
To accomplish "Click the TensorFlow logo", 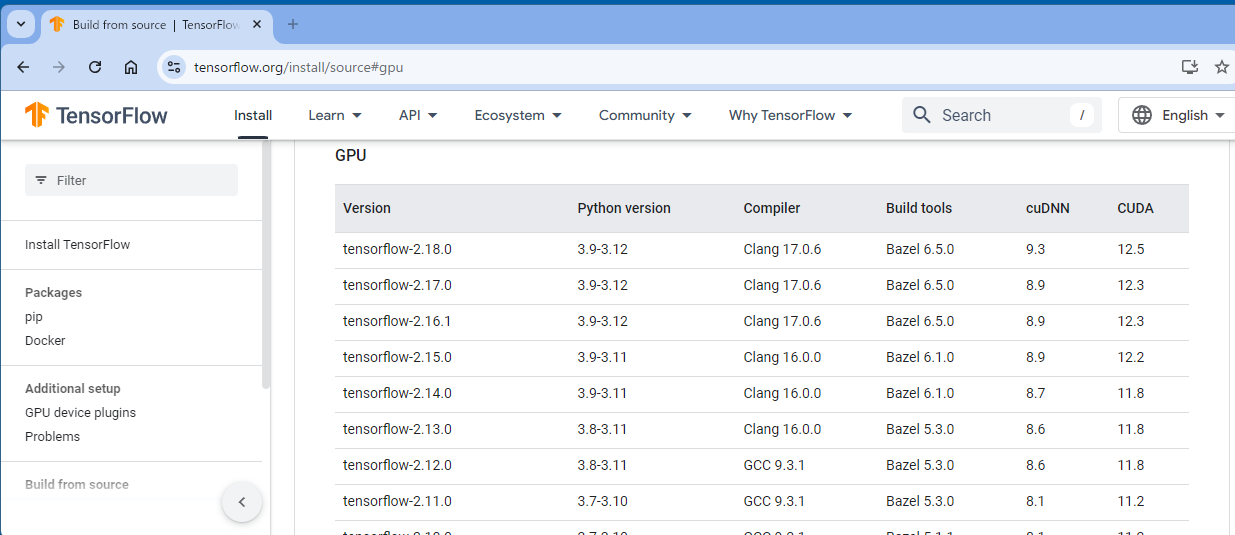I will click(x=96, y=115).
